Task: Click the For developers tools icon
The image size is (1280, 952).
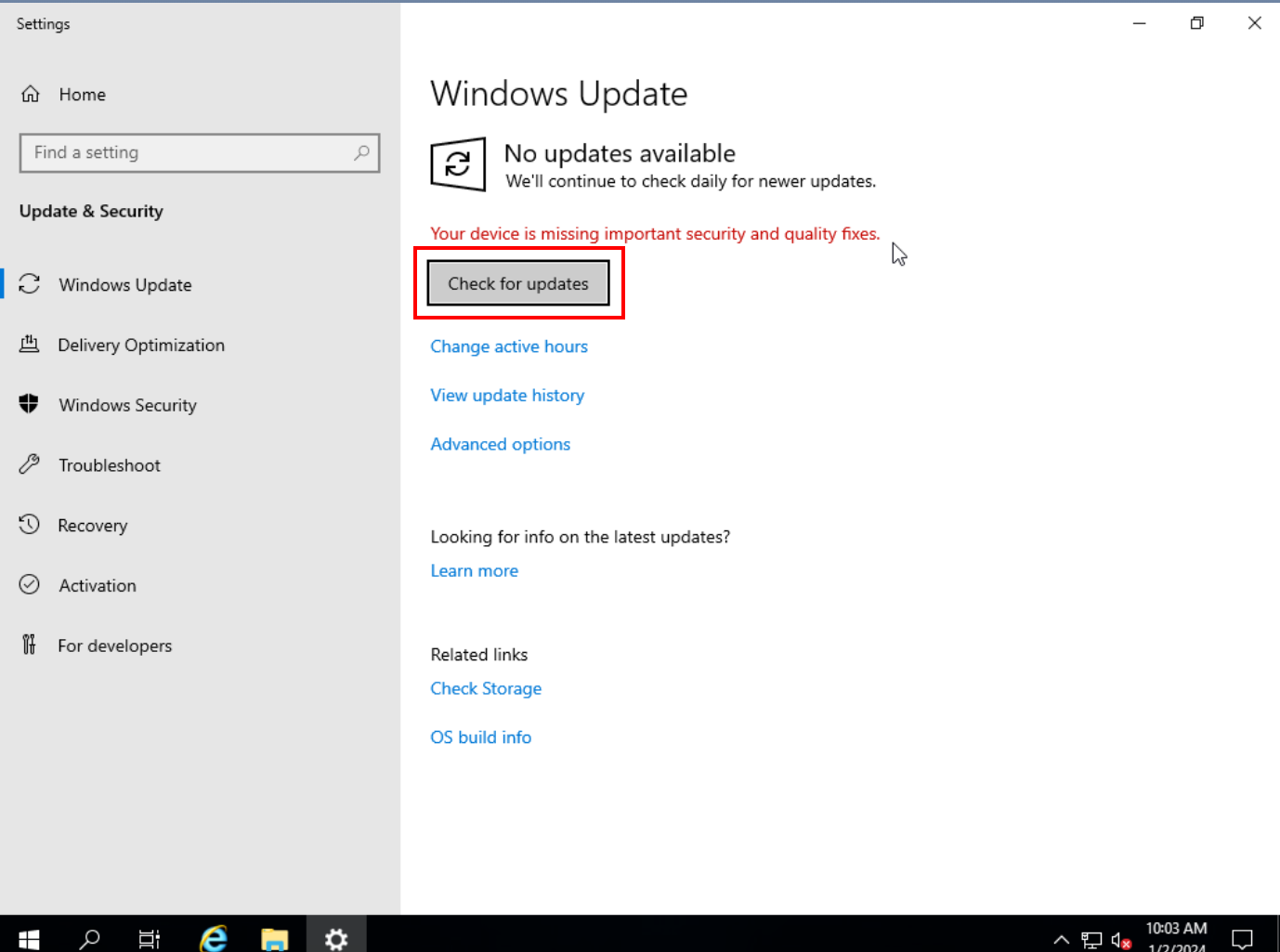Action: pos(30,645)
